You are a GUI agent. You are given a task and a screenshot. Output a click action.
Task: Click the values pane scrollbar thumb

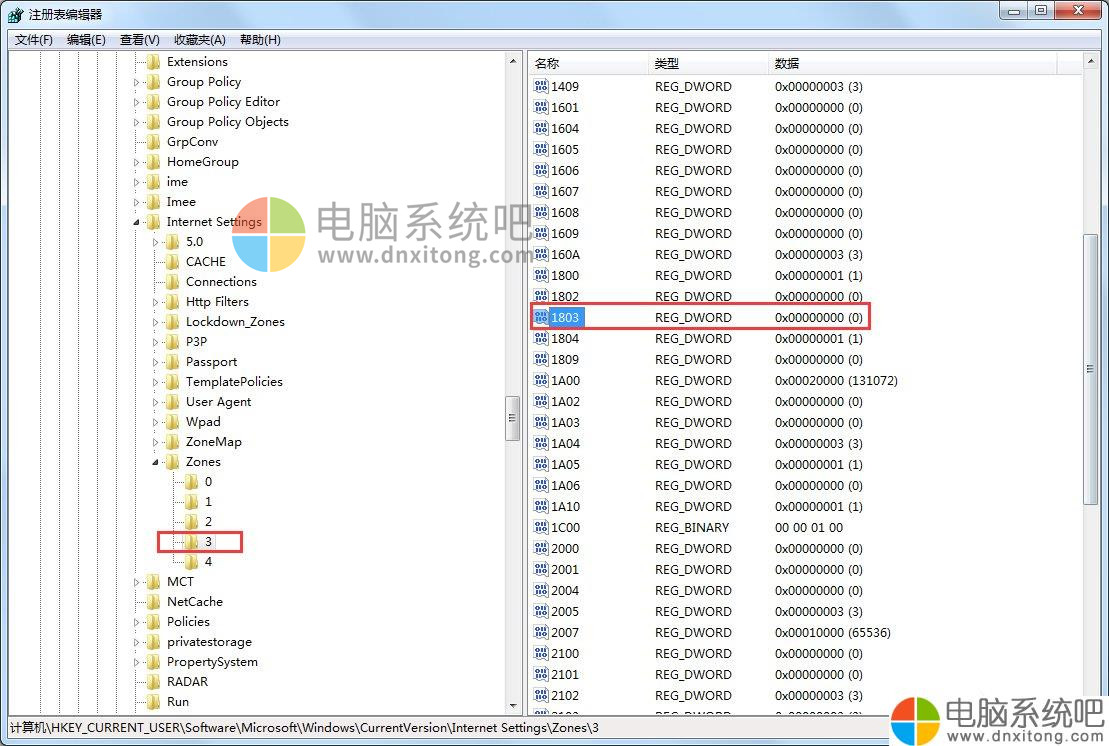point(1090,368)
